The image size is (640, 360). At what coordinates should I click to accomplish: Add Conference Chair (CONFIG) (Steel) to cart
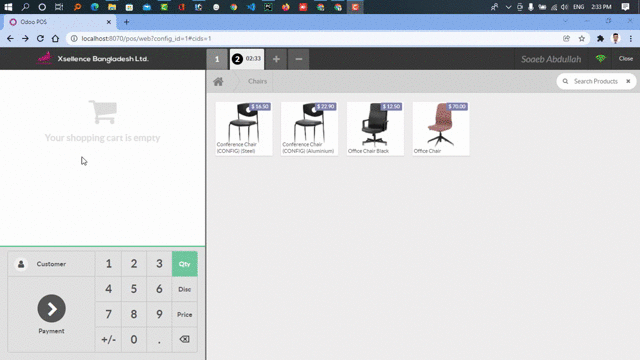(x=244, y=129)
